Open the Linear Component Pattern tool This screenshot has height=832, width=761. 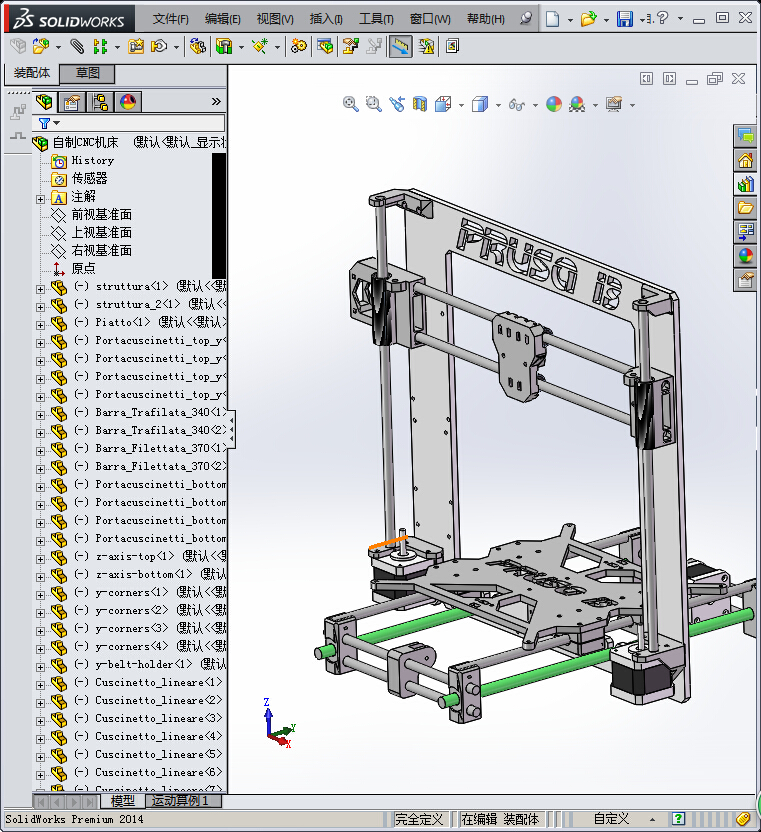100,47
